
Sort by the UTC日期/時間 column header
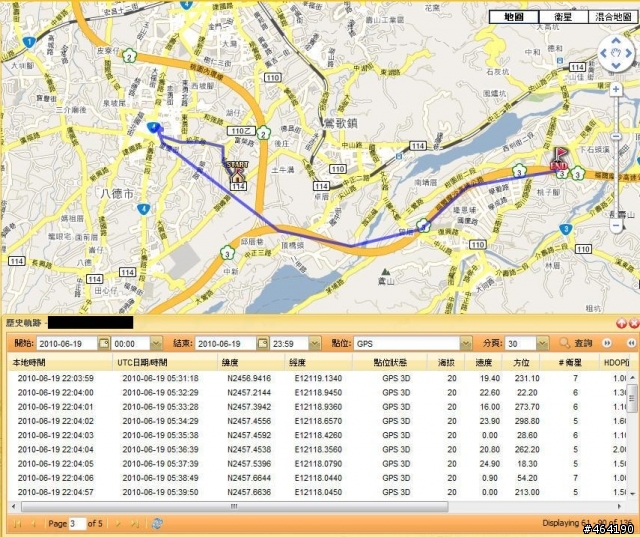tap(164, 362)
